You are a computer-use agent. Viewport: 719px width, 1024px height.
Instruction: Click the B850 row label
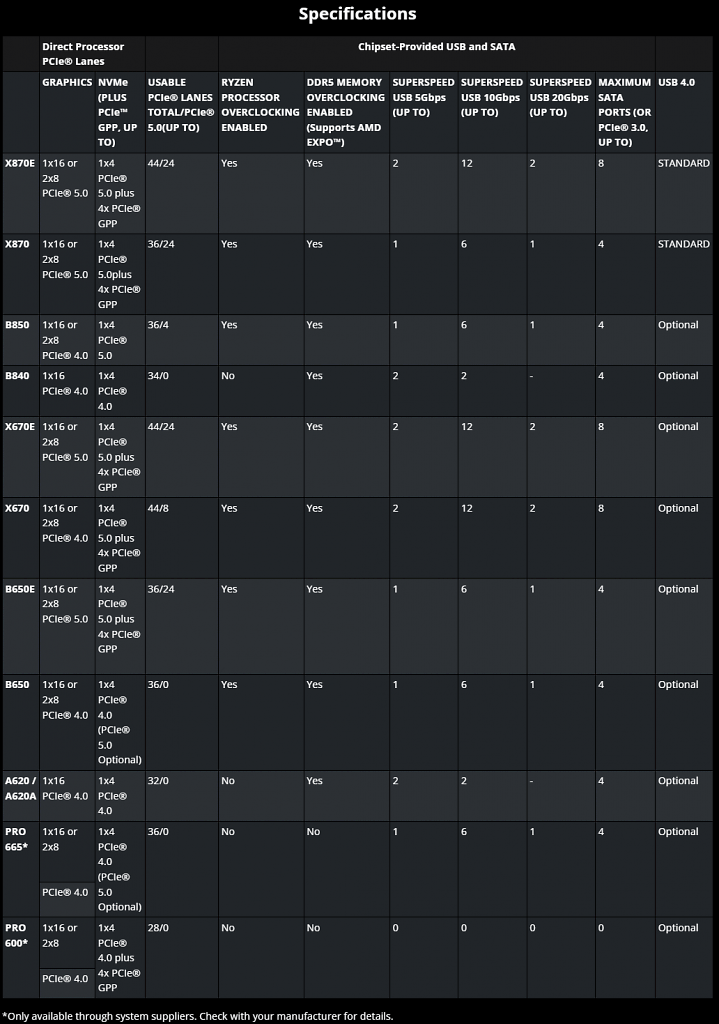coord(17,325)
